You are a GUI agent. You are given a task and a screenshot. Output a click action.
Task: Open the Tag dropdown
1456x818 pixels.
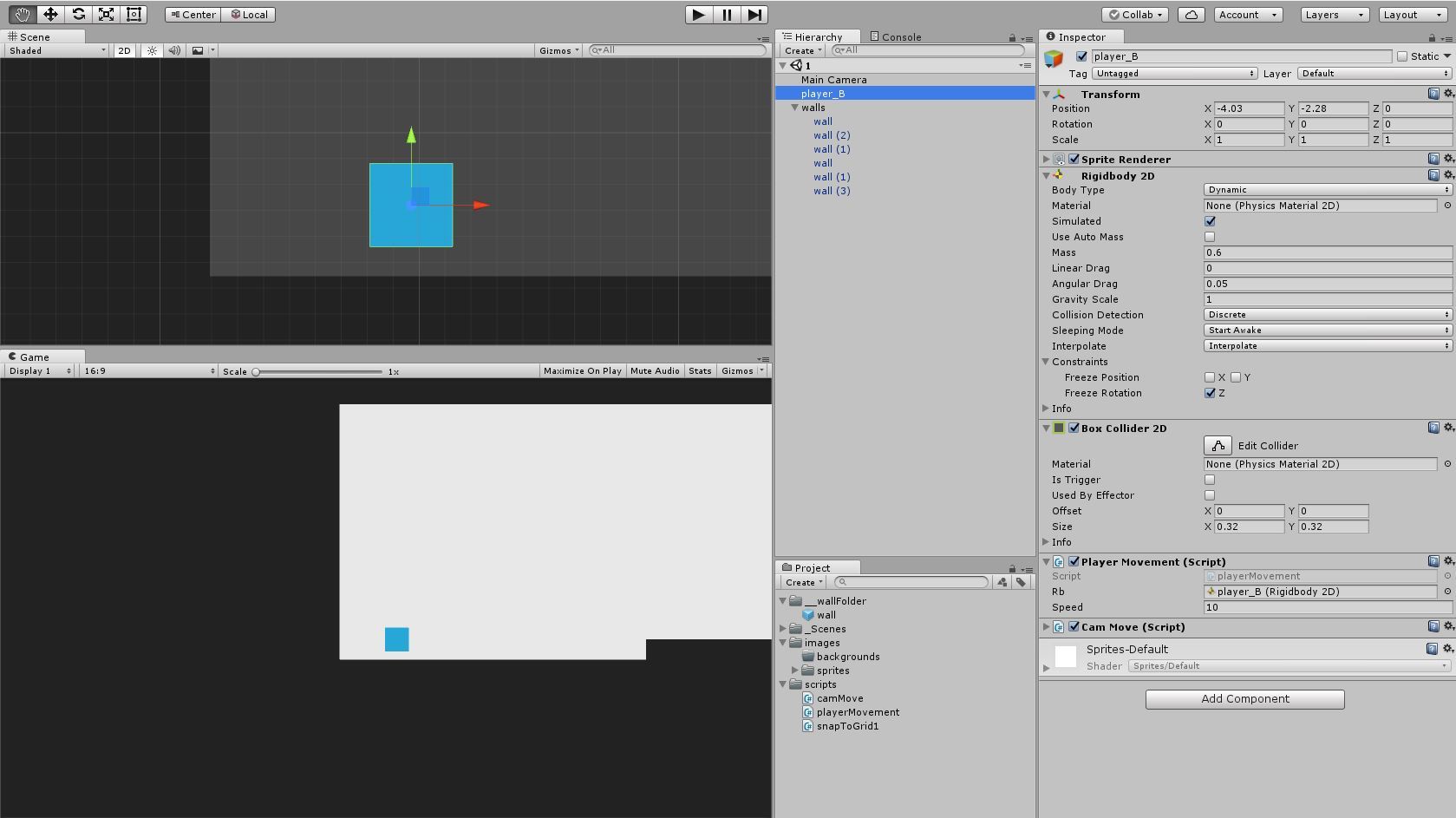(x=1175, y=74)
